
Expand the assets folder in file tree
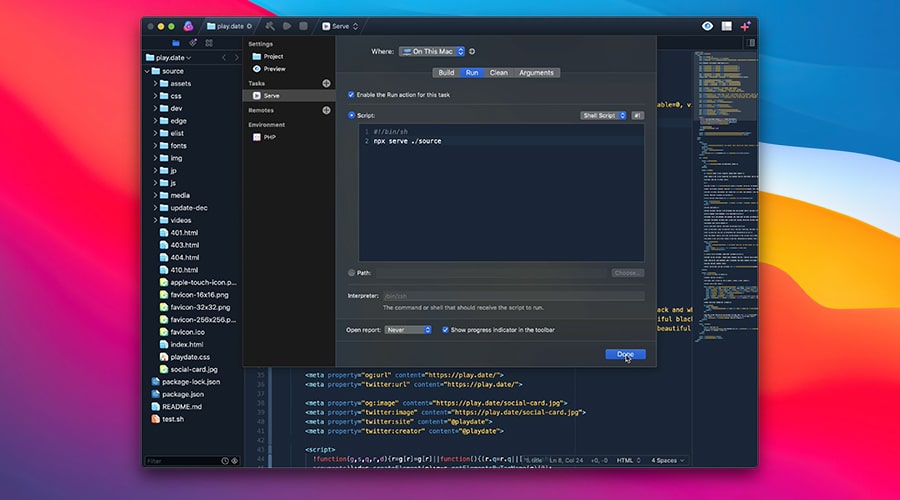[x=156, y=84]
